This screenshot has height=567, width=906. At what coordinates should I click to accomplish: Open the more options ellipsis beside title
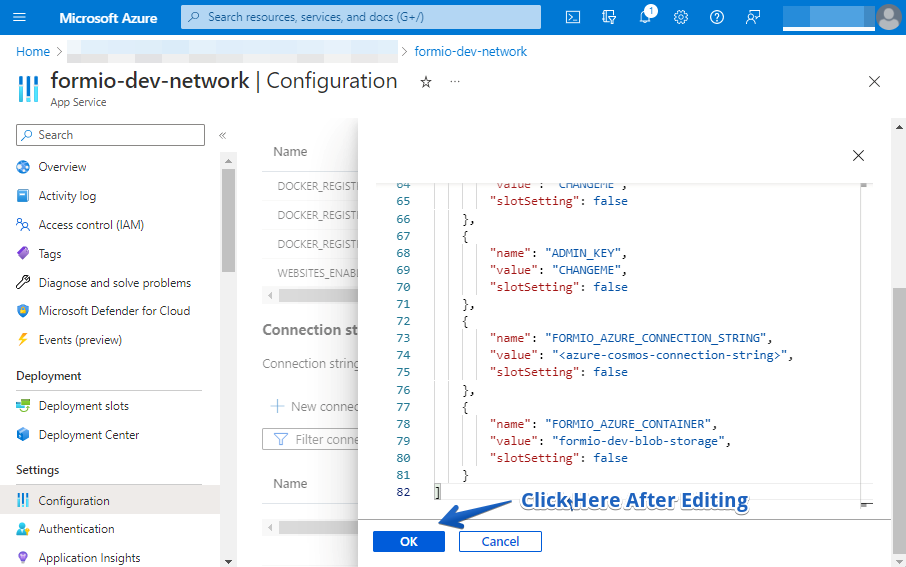point(455,81)
